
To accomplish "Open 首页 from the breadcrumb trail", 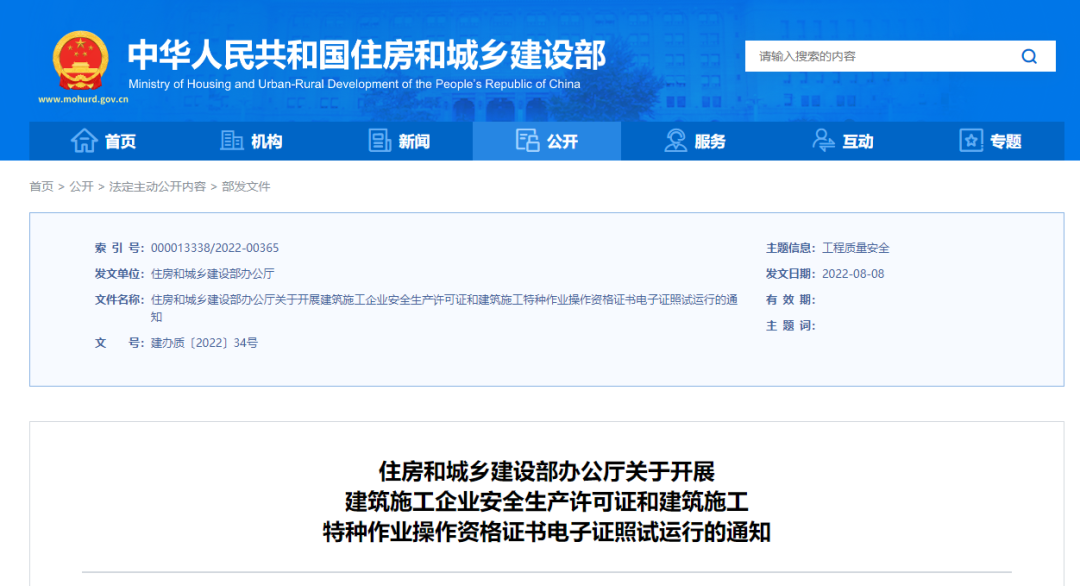I will pos(42,187).
